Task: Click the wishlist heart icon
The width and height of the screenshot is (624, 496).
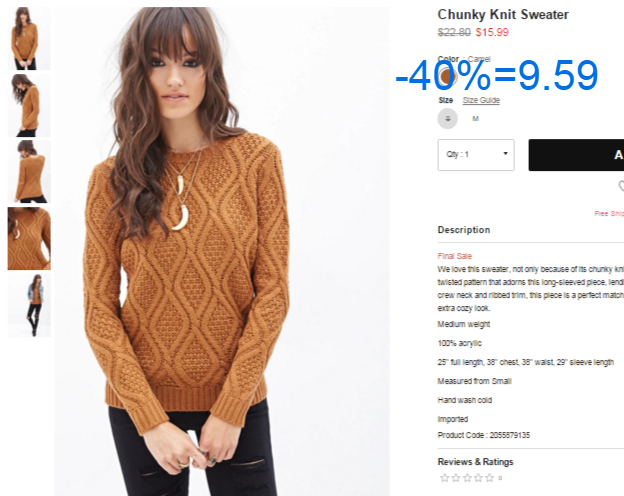Action: [621, 186]
